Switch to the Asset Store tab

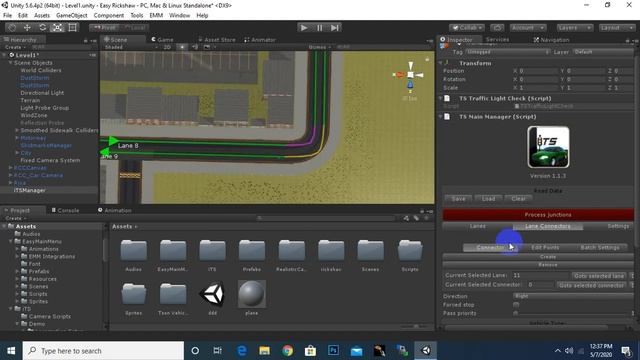(x=217, y=40)
